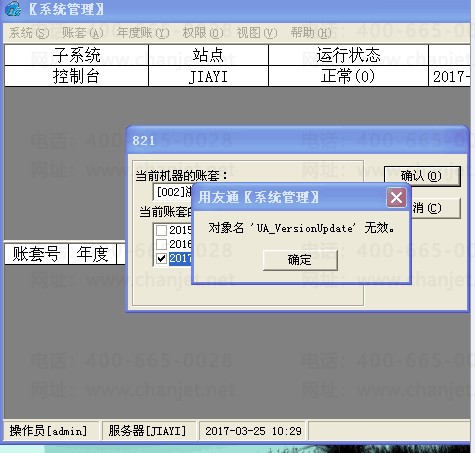Open the 账套(A) menu

tap(83, 33)
